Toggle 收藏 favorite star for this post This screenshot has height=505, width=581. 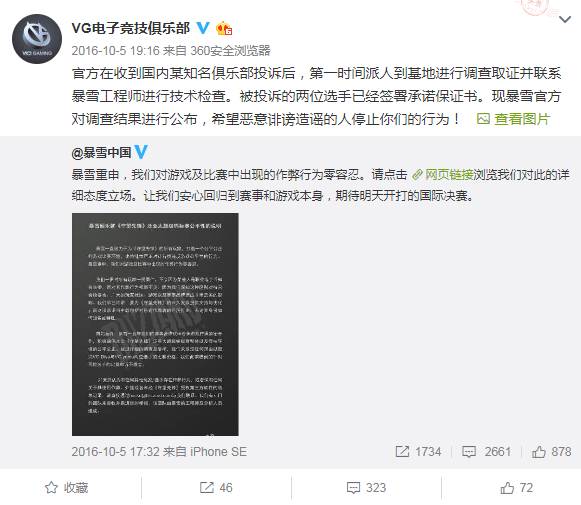[67, 488]
